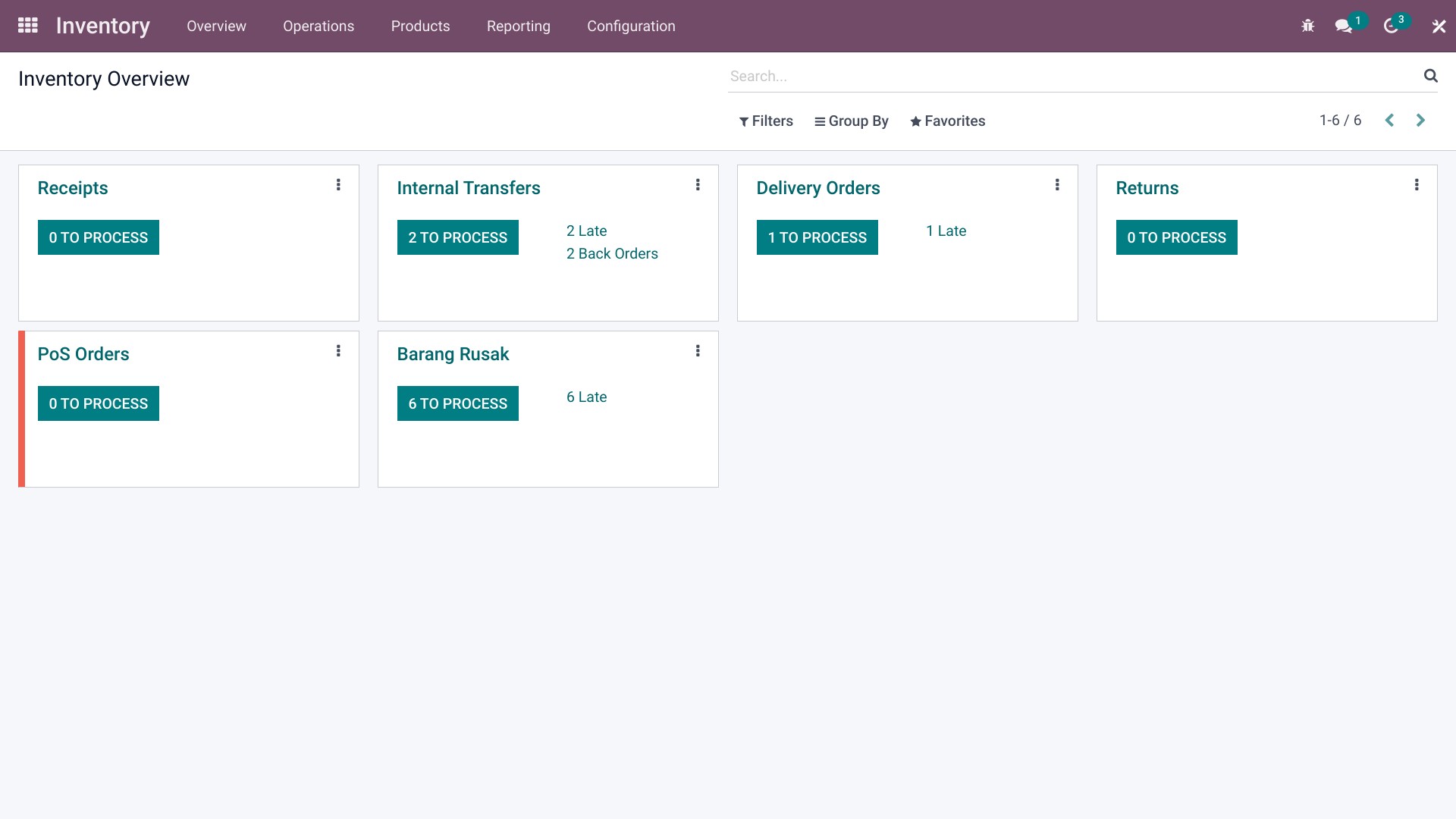Expand the Group By dropdown

click(851, 121)
